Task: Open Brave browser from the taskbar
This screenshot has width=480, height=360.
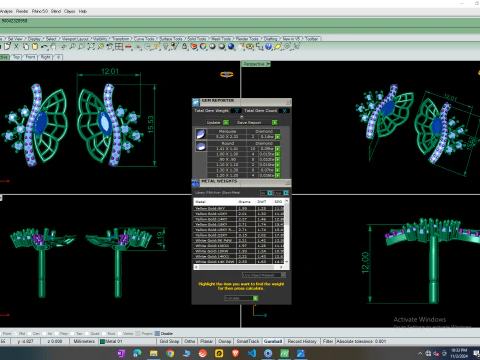Action: point(235,353)
